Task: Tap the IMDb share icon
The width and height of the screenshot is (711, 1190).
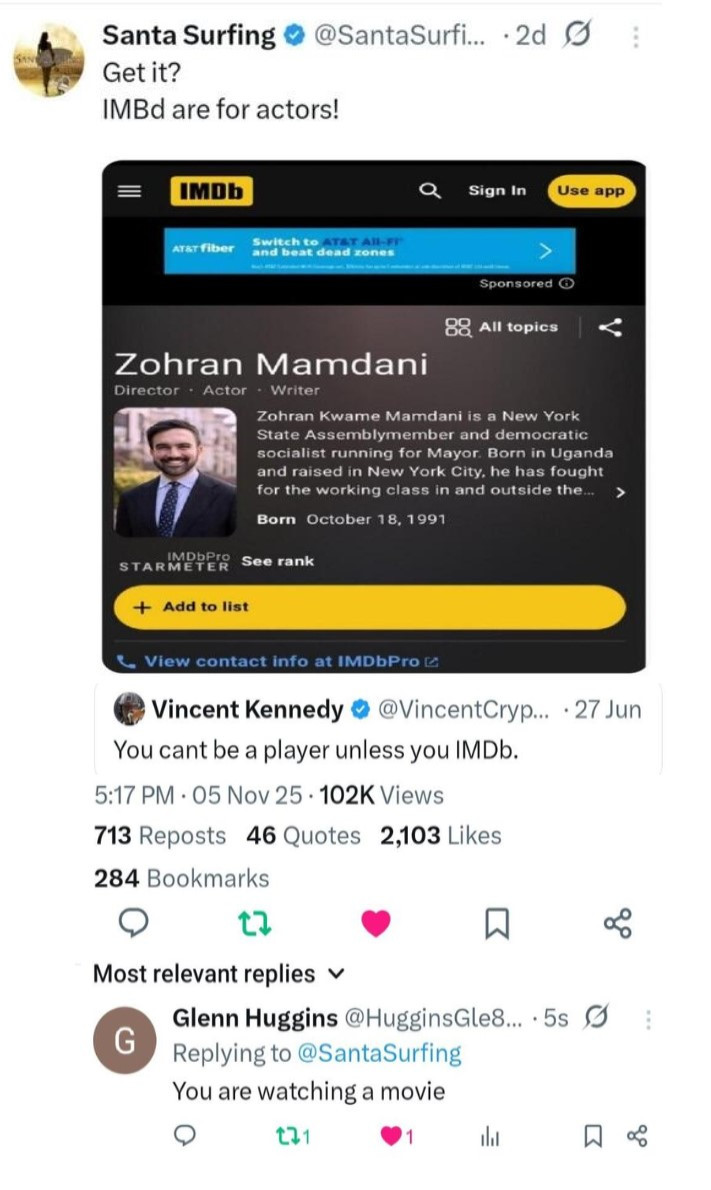Action: click(609, 327)
